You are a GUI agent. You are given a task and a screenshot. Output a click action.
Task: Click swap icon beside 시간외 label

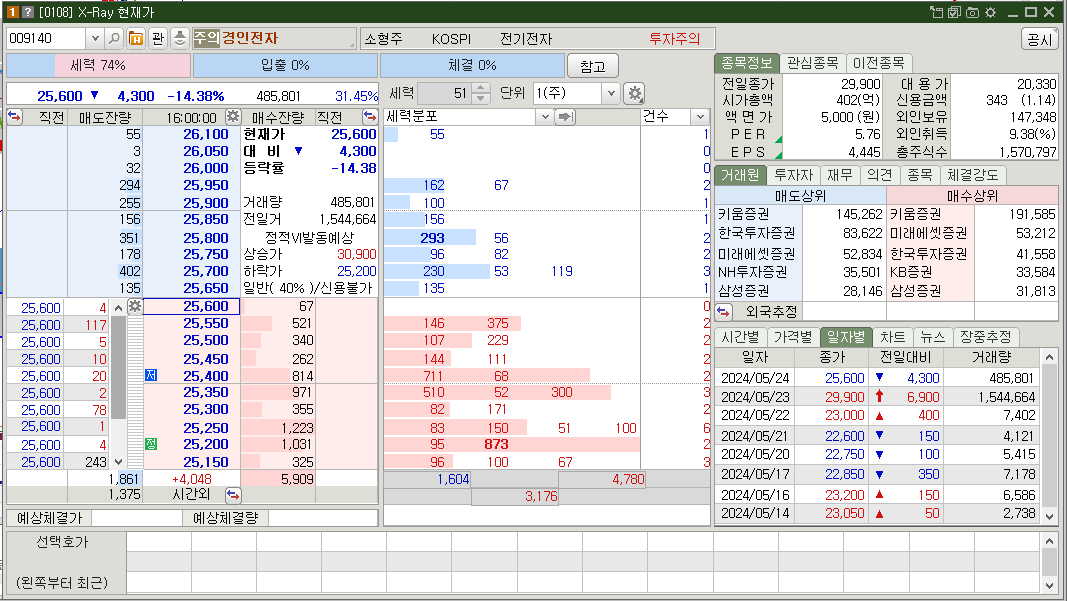(233, 495)
